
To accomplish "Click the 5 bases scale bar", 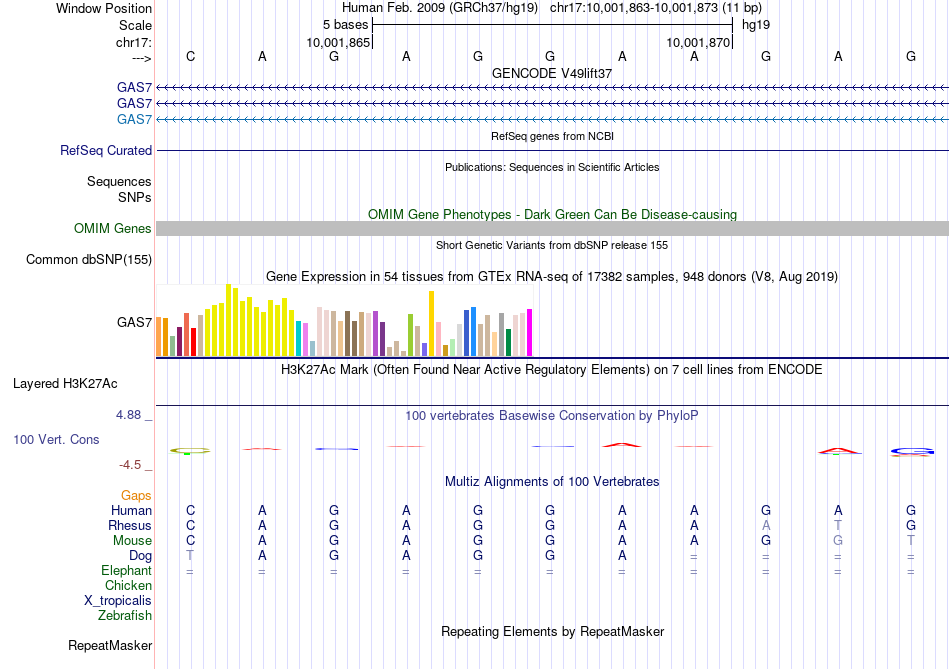I will coord(552,25).
